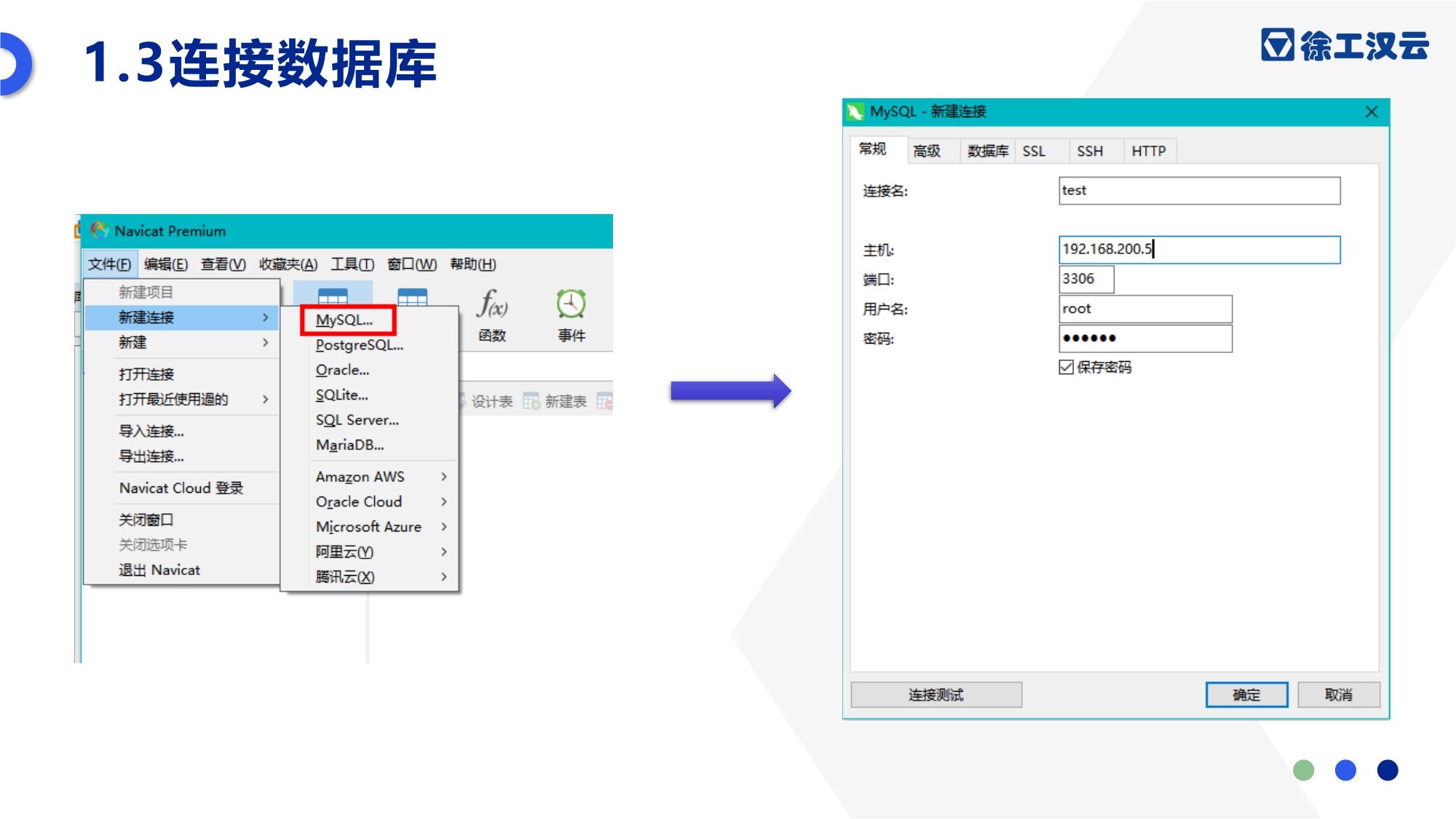Open the 窗口(W) menu
The height and width of the screenshot is (819, 1456).
pos(412,264)
